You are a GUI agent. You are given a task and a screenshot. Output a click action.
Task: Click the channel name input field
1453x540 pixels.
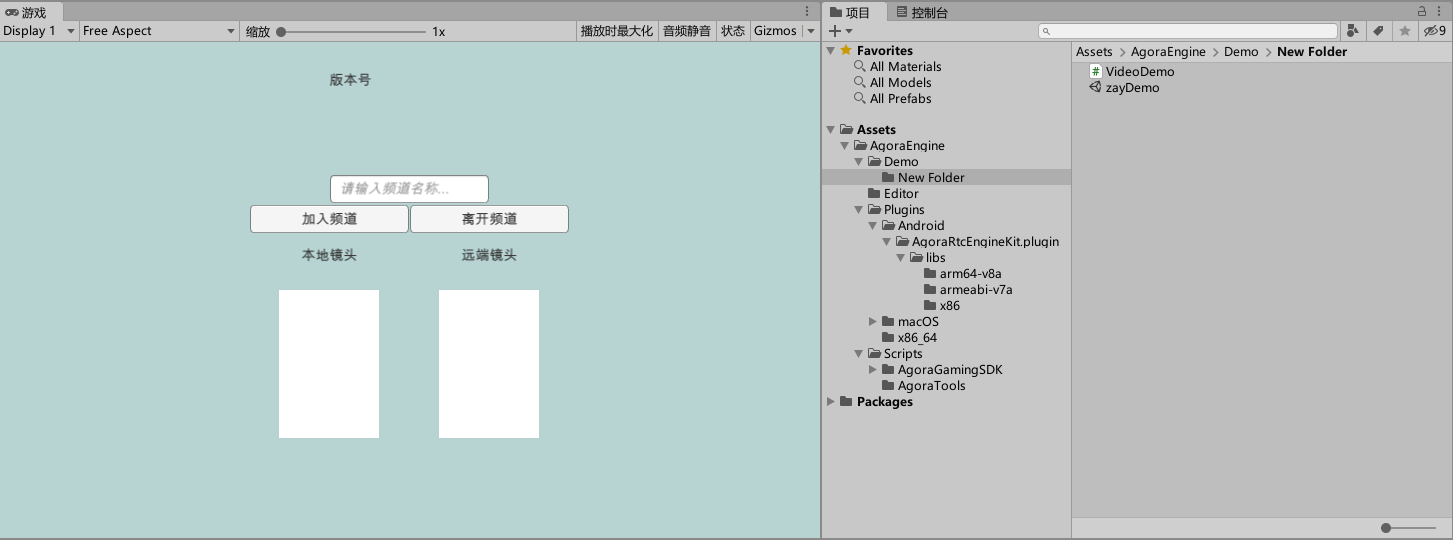pos(409,189)
